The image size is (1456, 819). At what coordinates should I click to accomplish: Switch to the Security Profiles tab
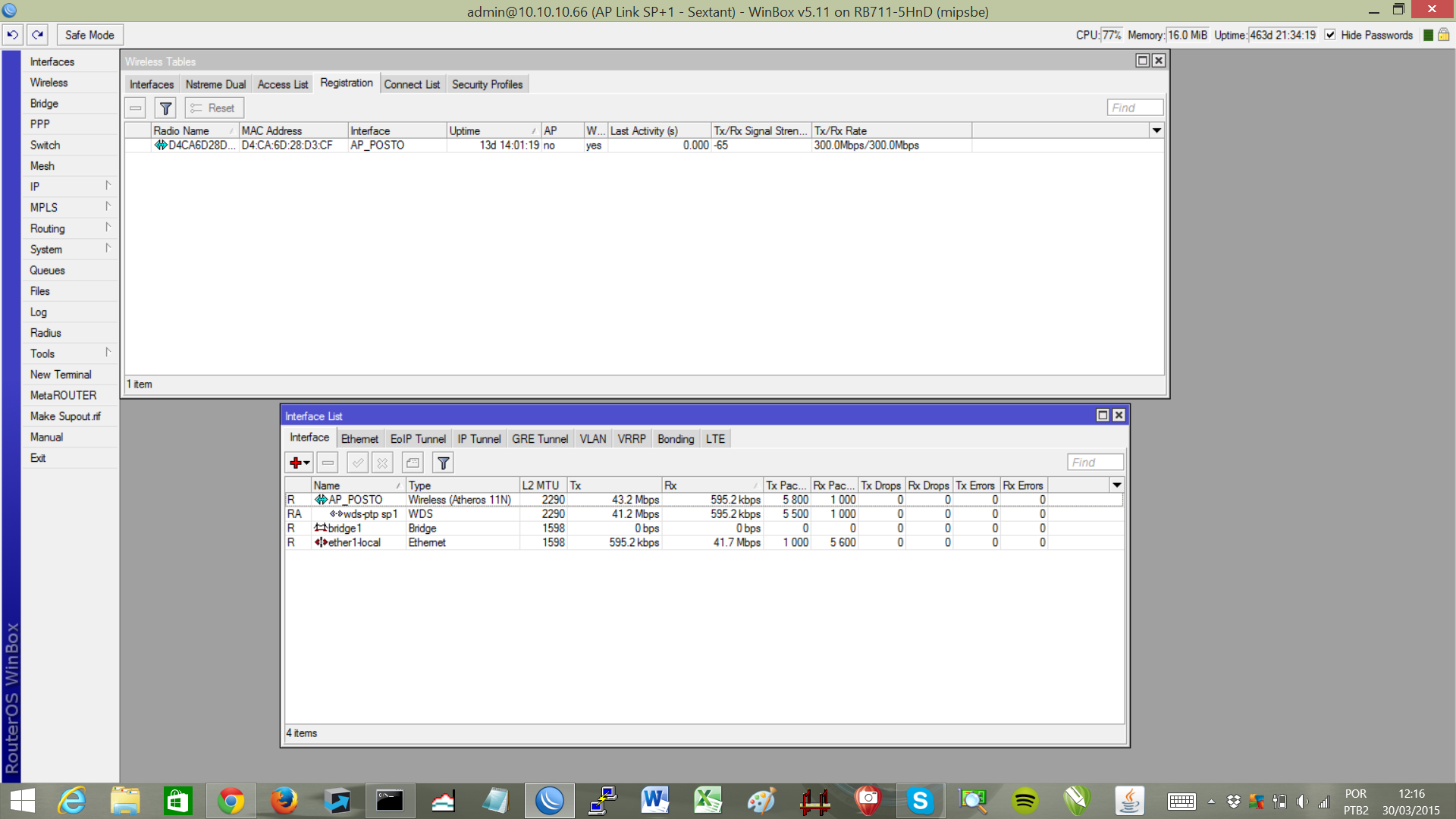(487, 84)
